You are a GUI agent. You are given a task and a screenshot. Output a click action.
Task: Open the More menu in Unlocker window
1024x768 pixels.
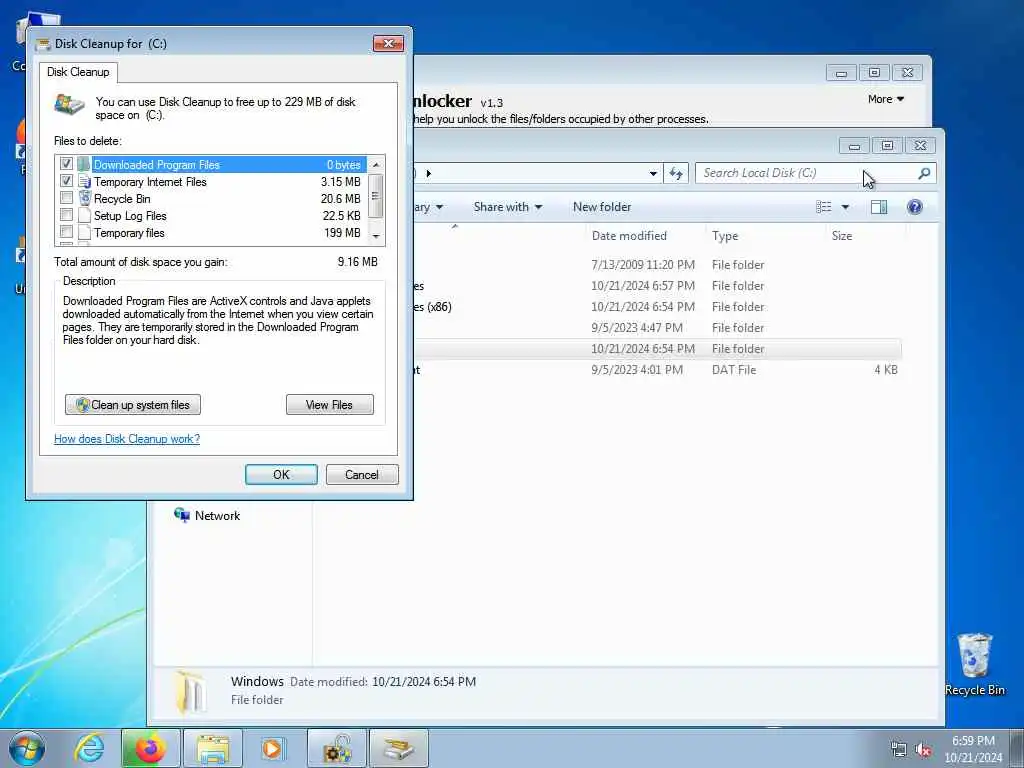[886, 99]
